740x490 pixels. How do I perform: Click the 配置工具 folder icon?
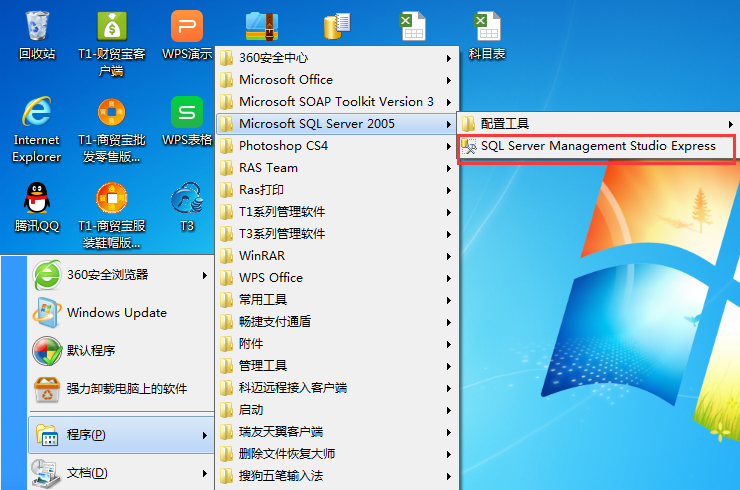469,124
